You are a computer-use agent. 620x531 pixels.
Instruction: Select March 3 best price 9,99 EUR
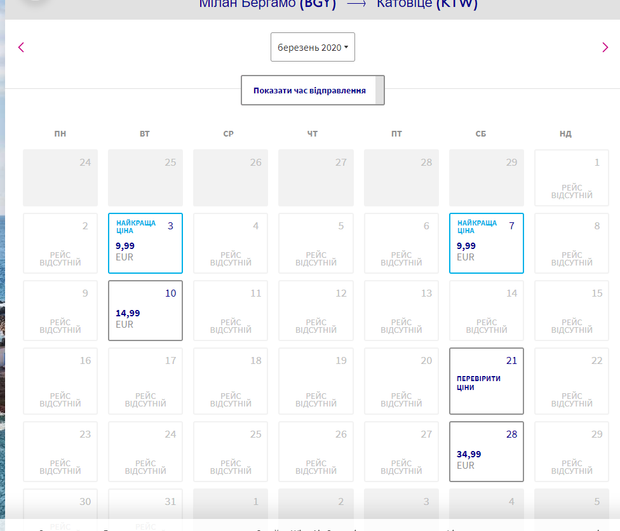point(145,243)
